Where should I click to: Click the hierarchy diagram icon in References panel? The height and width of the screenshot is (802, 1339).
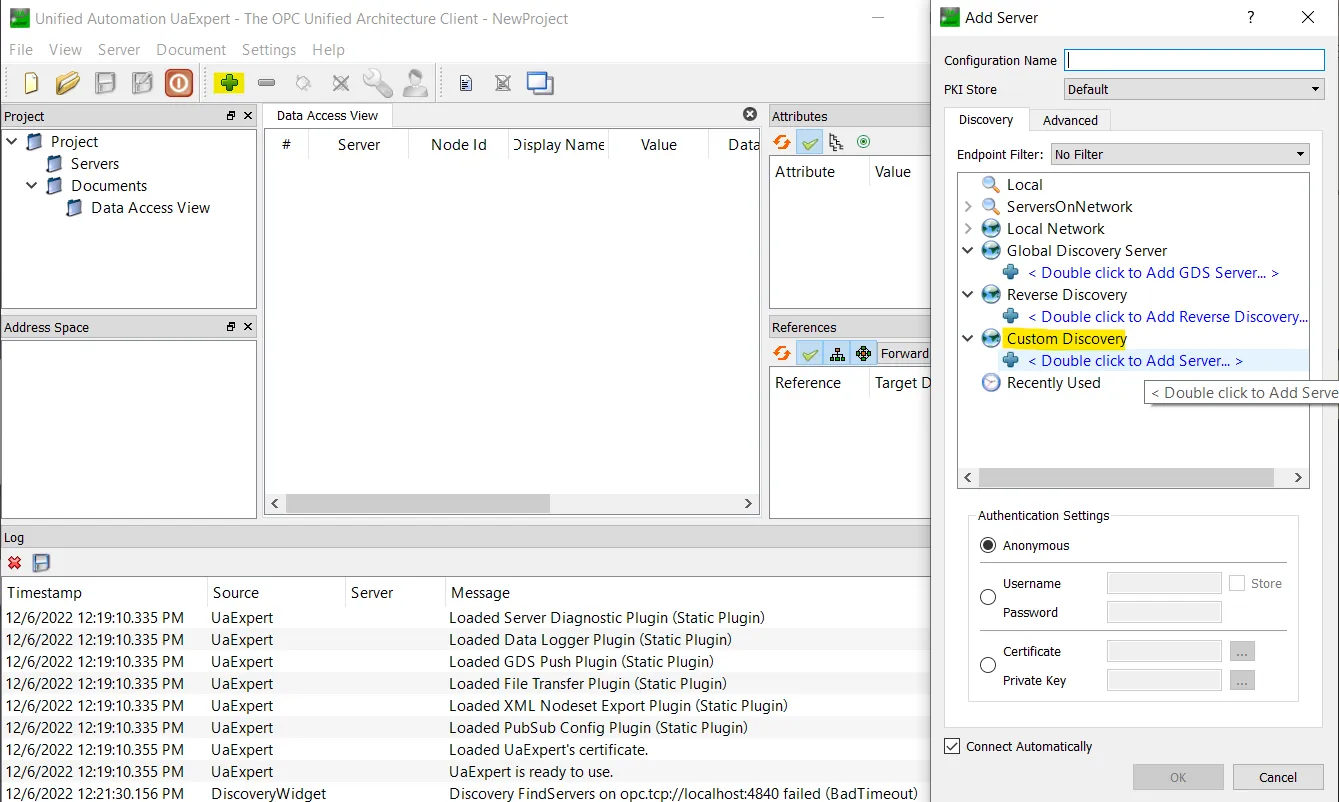point(837,353)
